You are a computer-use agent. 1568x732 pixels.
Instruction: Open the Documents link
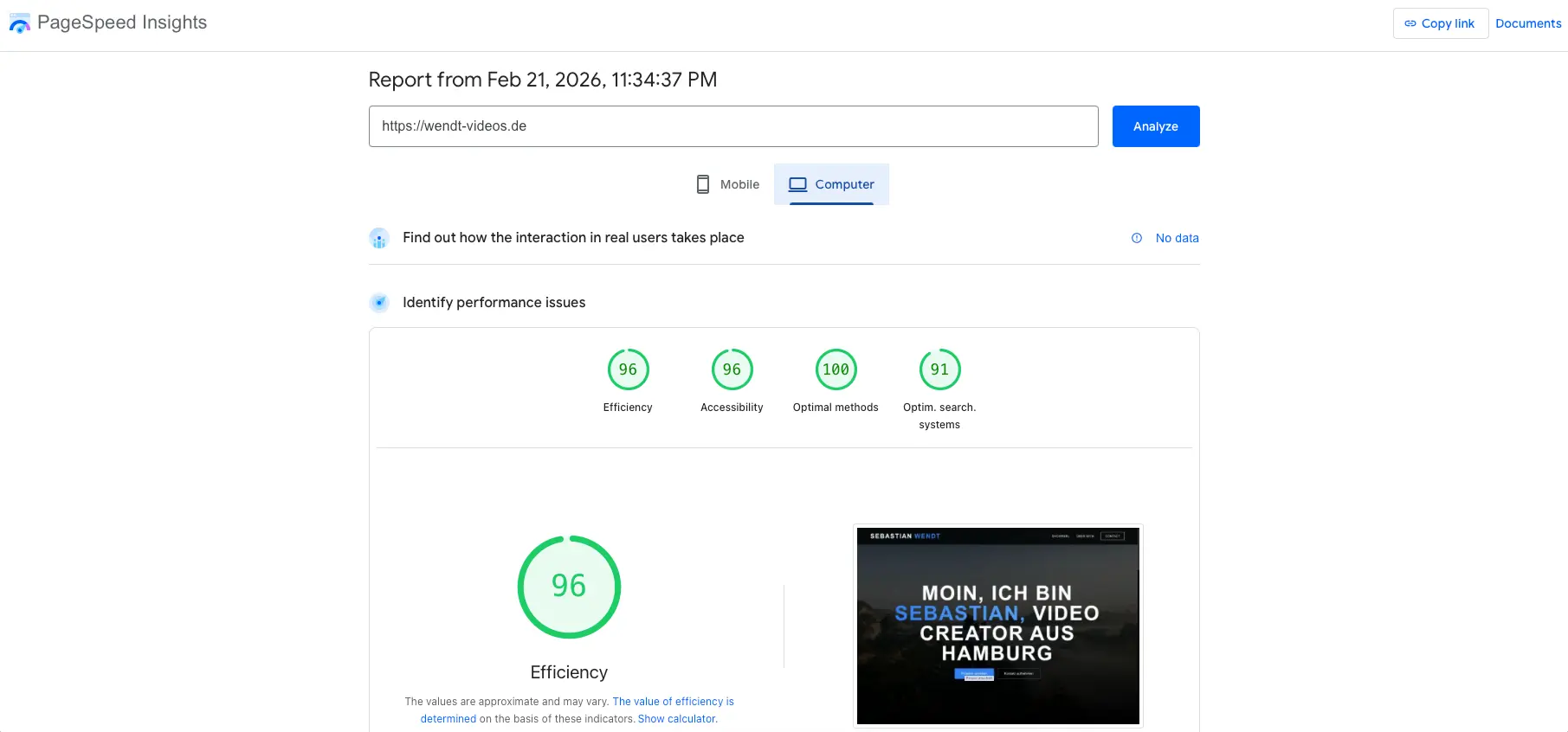point(1528,23)
